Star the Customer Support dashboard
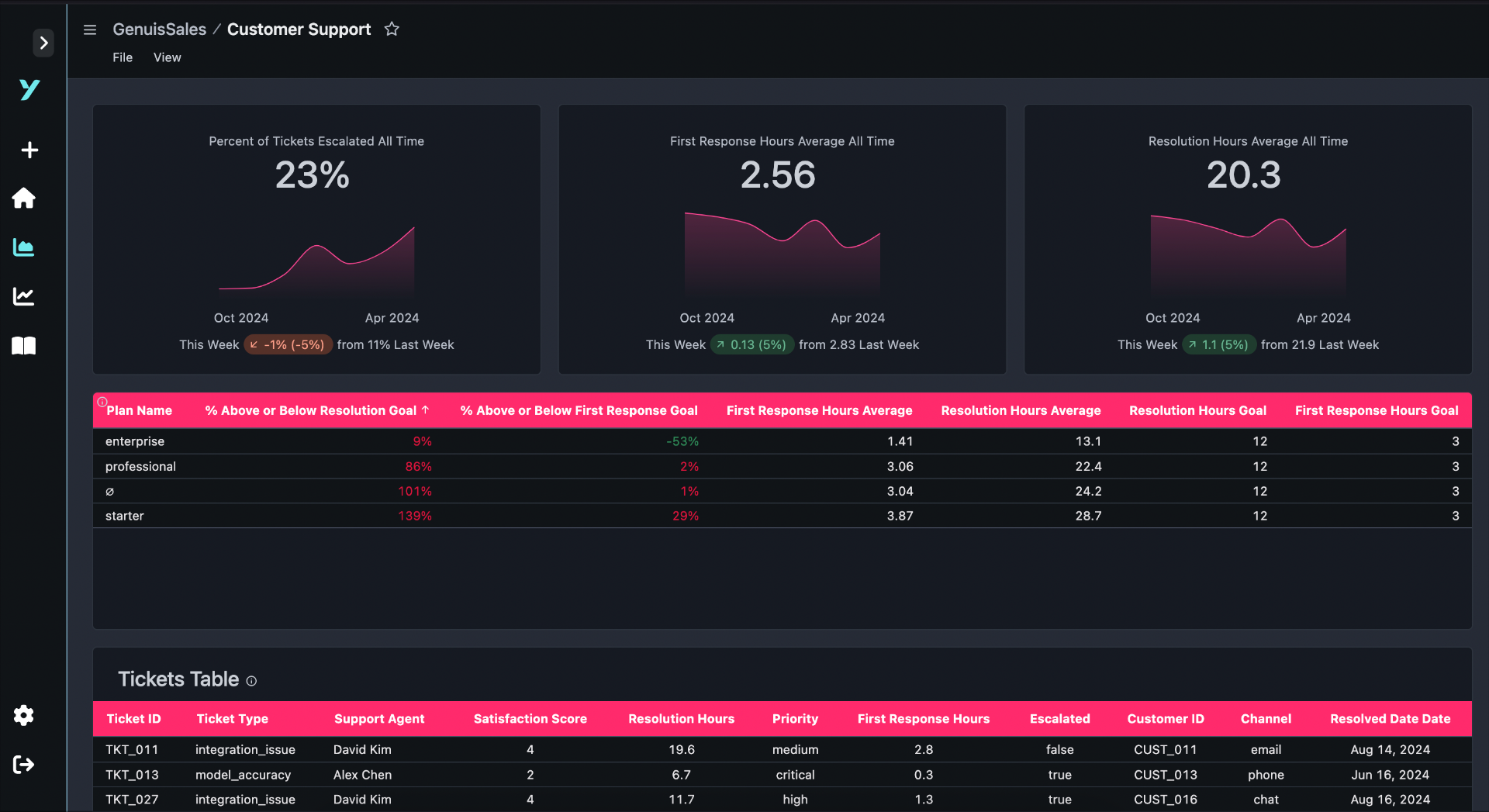The width and height of the screenshot is (1489, 812). point(391,29)
